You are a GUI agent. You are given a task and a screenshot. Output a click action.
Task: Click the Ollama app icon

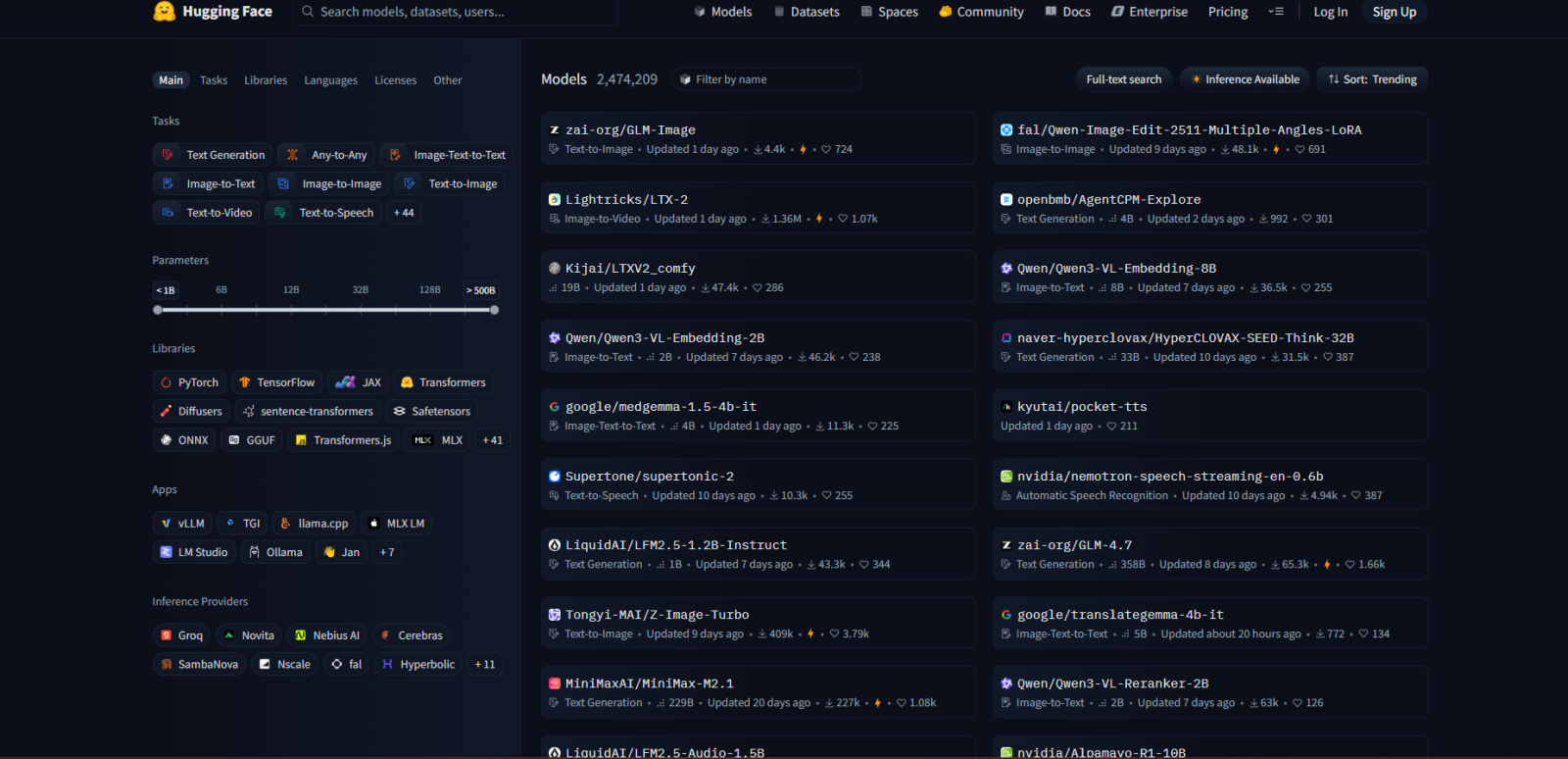point(255,552)
